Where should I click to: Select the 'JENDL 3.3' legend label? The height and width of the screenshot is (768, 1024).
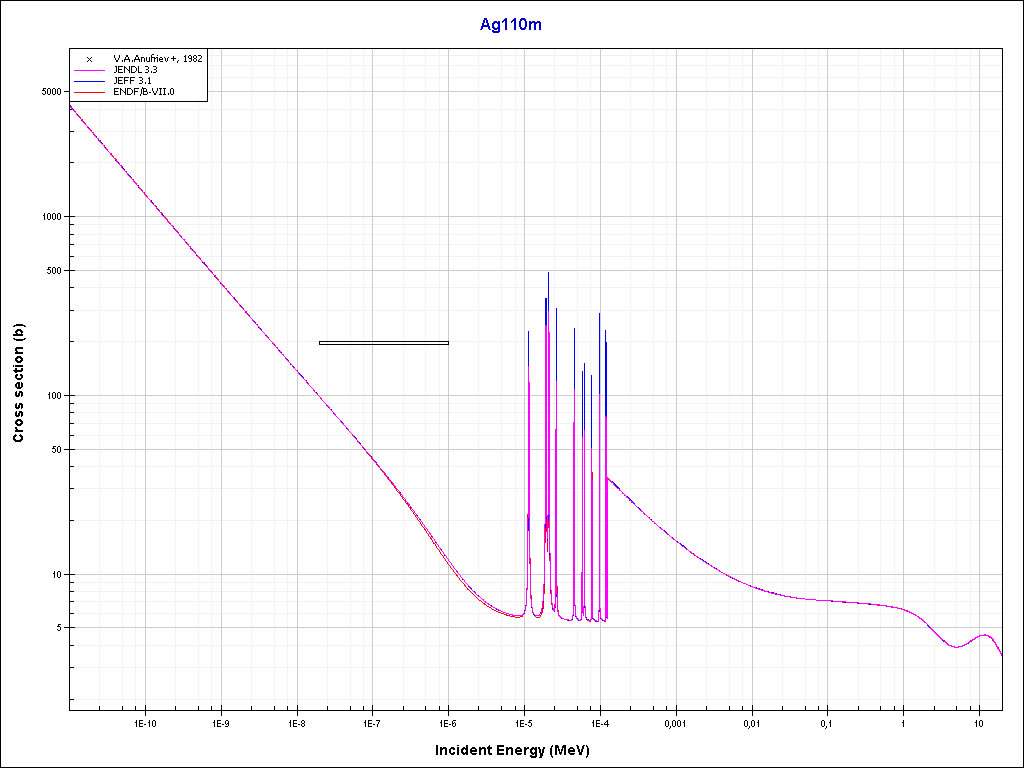135,70
